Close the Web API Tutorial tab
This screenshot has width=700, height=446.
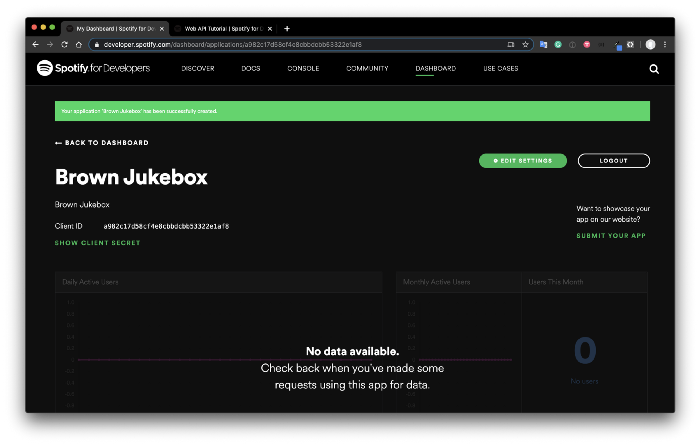tap(270, 29)
